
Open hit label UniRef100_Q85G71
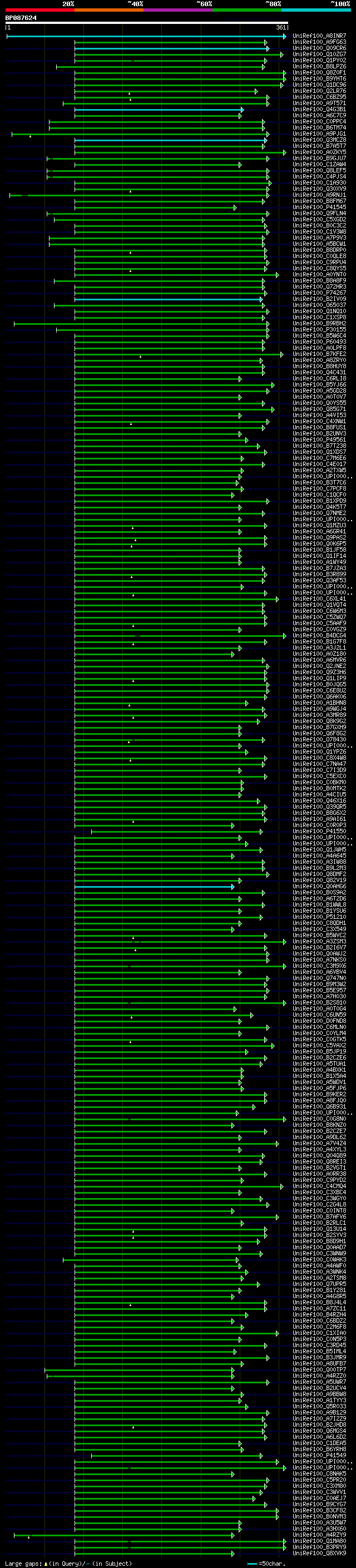tap(319, 409)
